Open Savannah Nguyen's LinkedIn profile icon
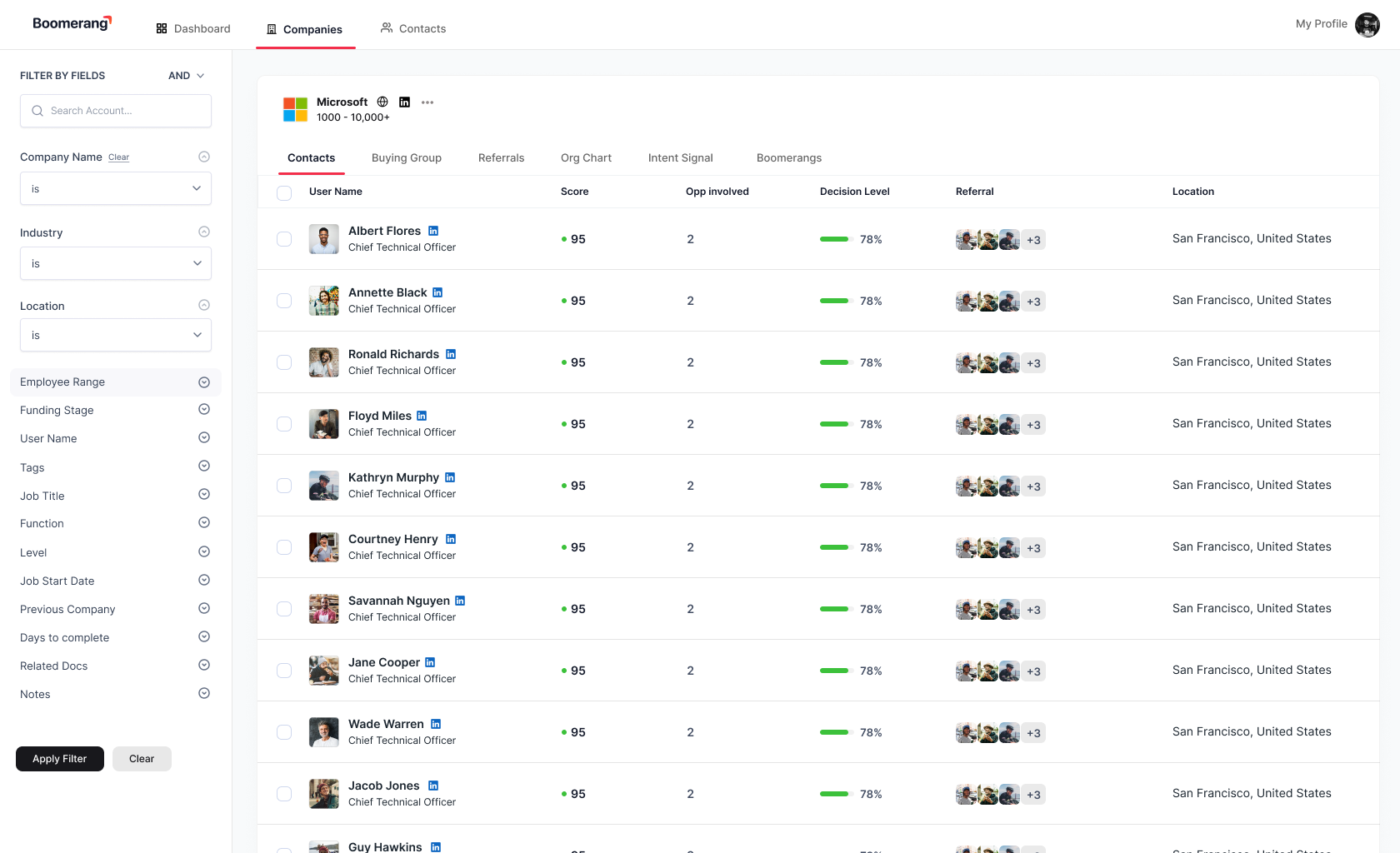 pyautogui.click(x=460, y=601)
